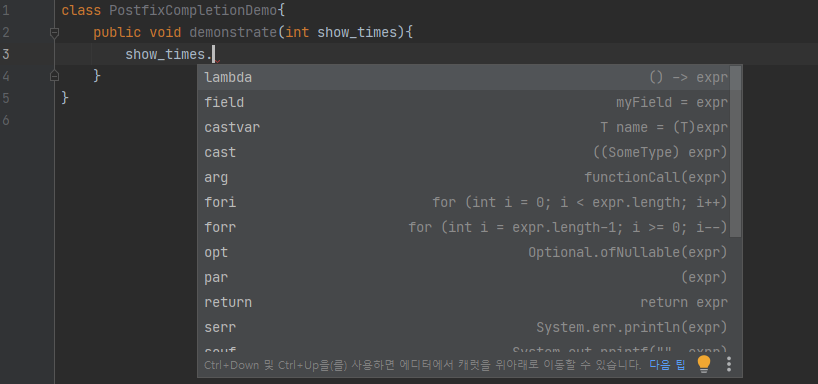This screenshot has width=818, height=384.
Task: Click the light bulb tip icon
Action: point(704,364)
